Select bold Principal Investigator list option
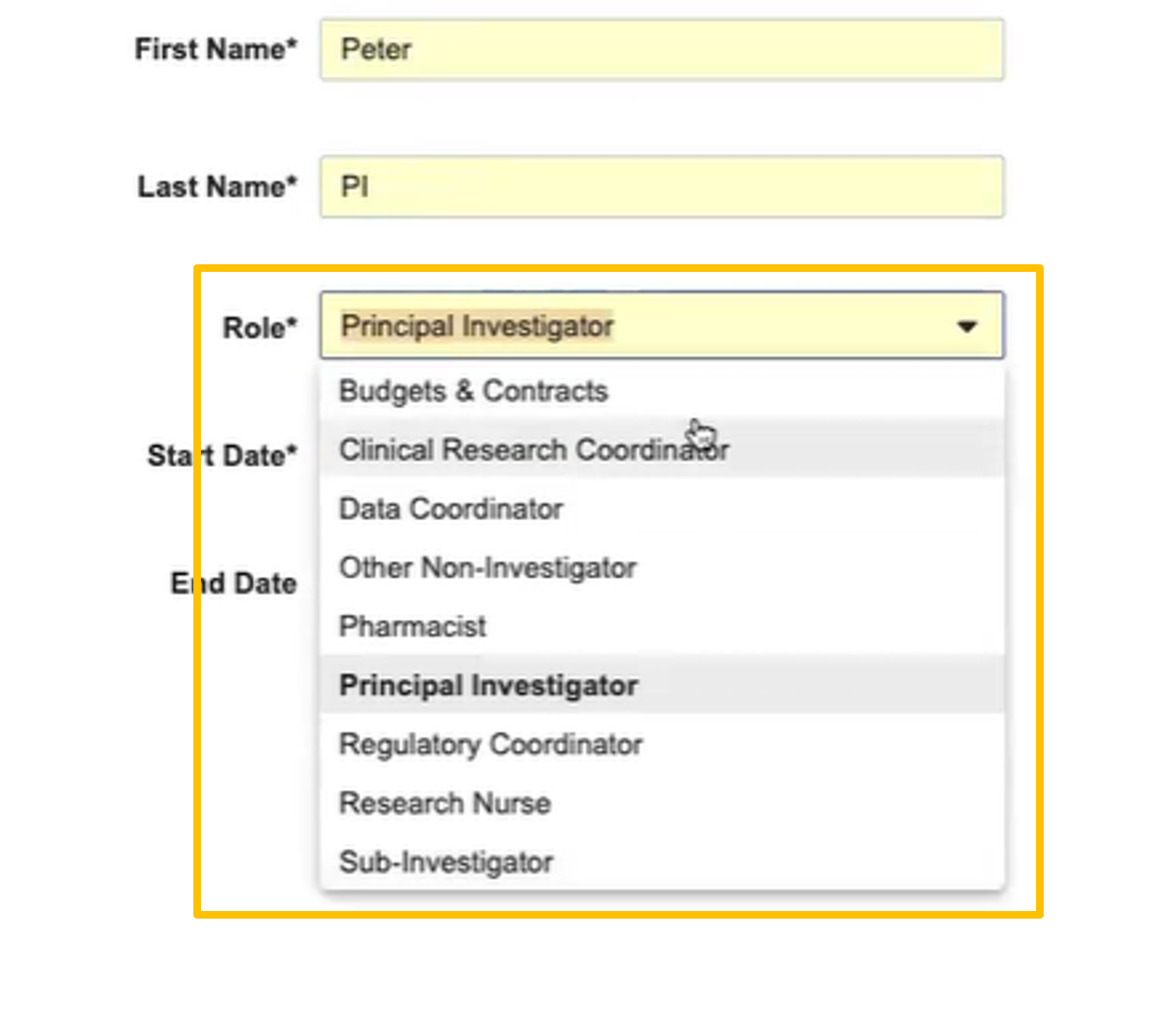1172x1036 pixels. click(x=488, y=686)
